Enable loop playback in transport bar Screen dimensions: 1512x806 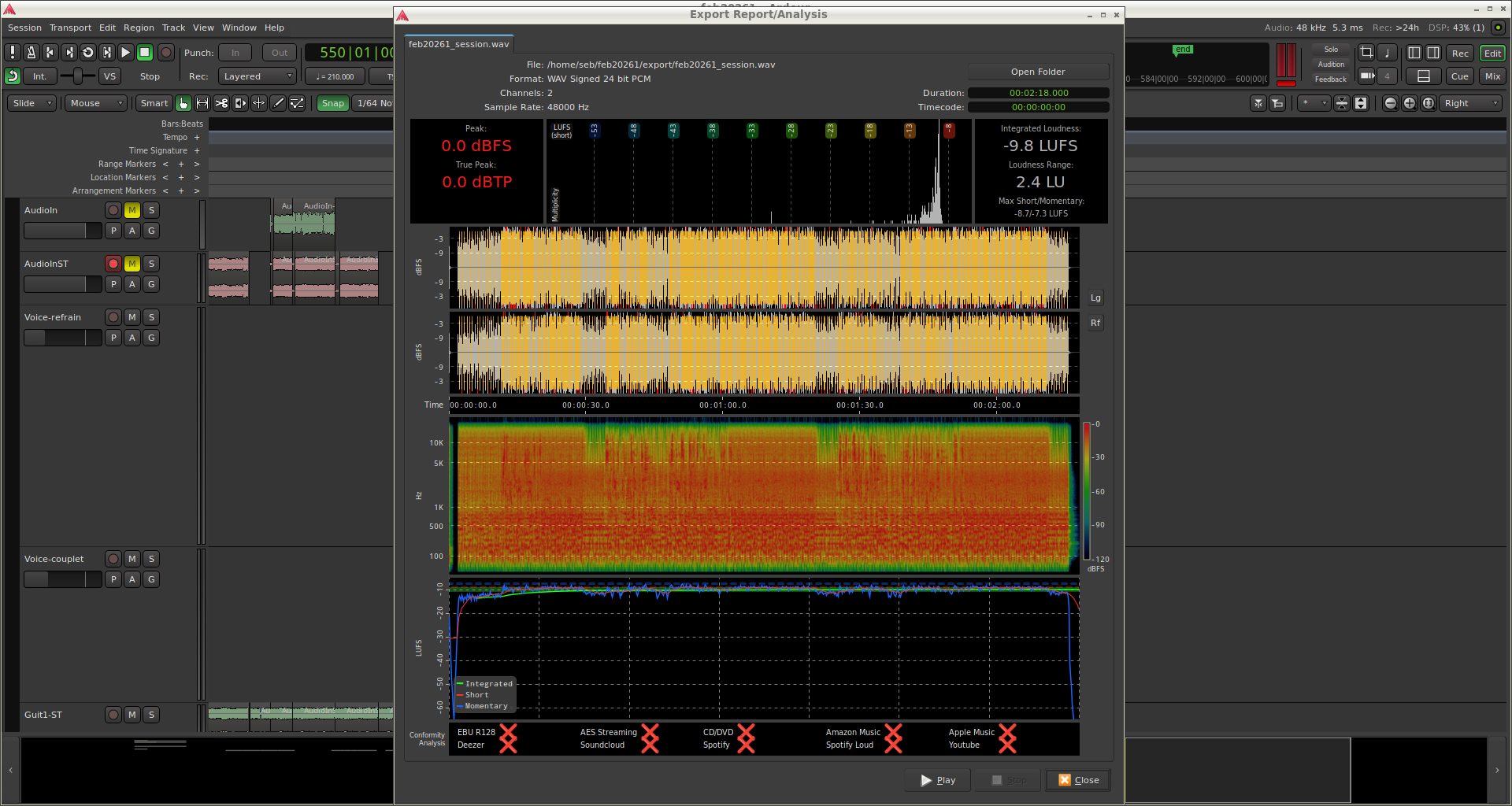point(87,53)
